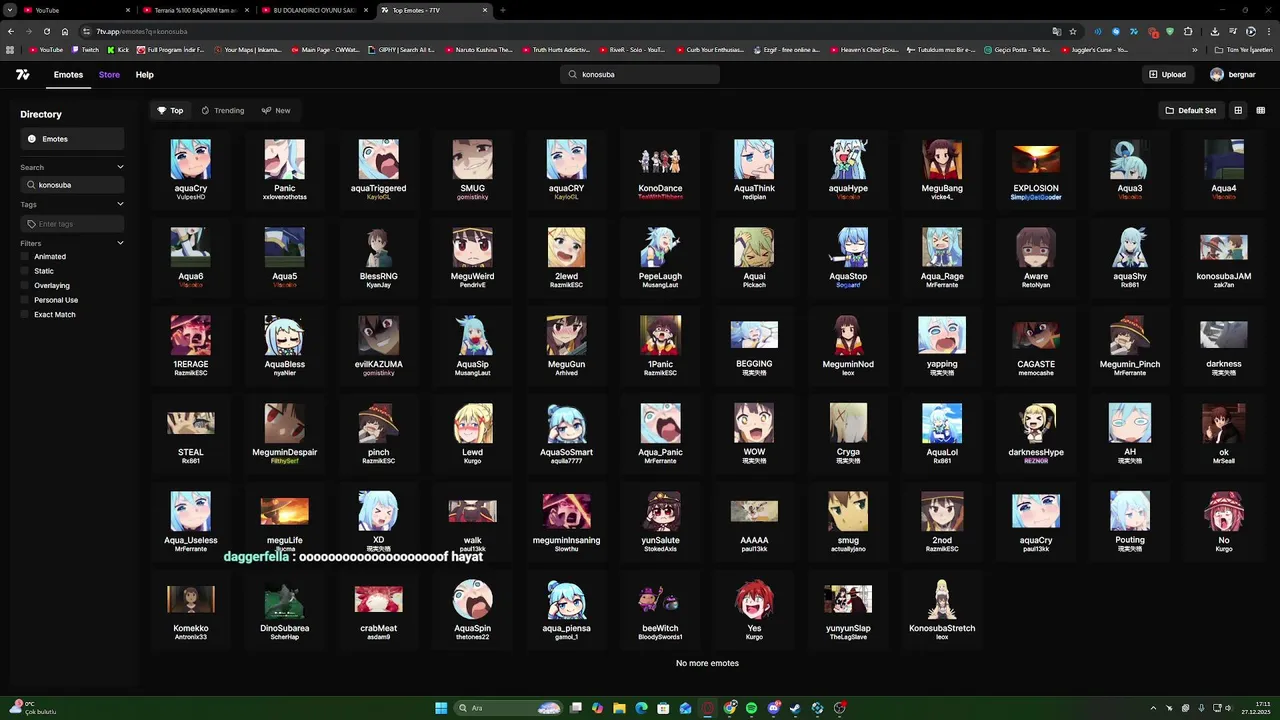Open the bergnar user profile menu
This screenshot has width=1280, height=720.
point(1233,74)
